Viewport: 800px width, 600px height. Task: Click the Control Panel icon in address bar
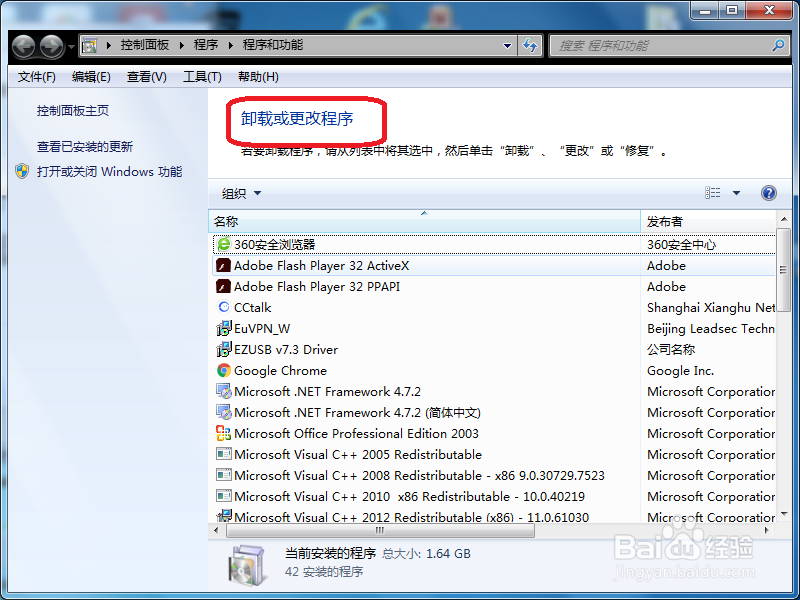(90, 45)
